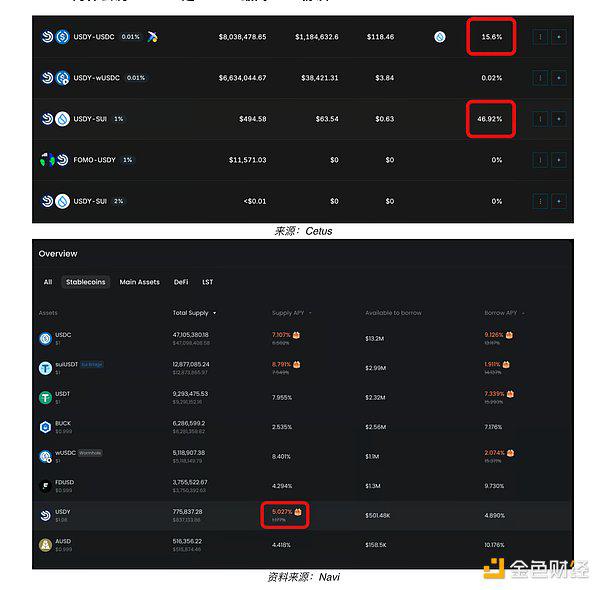Open three-dot options for USDY-SUI 1% pool
Screen dimensions: 600x590
(540, 119)
